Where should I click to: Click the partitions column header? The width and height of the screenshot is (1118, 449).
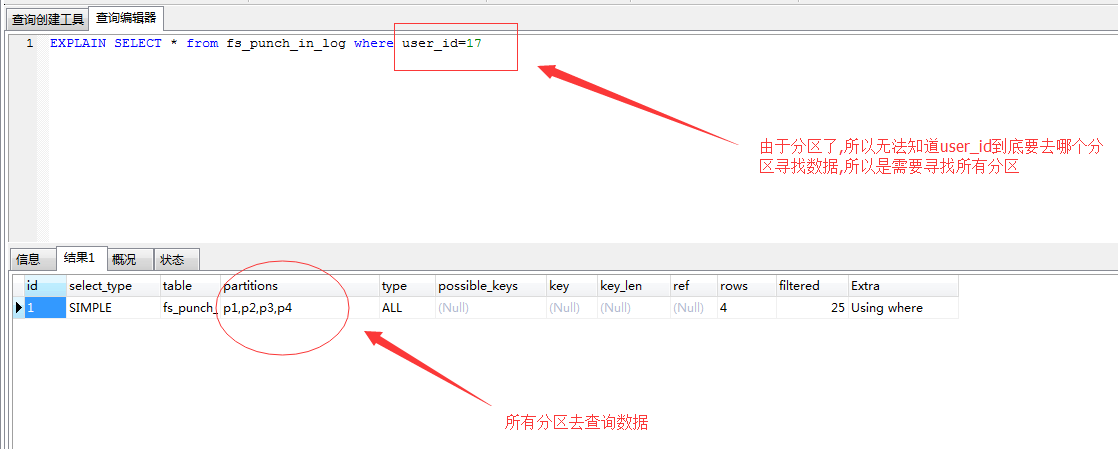[x=300, y=286]
